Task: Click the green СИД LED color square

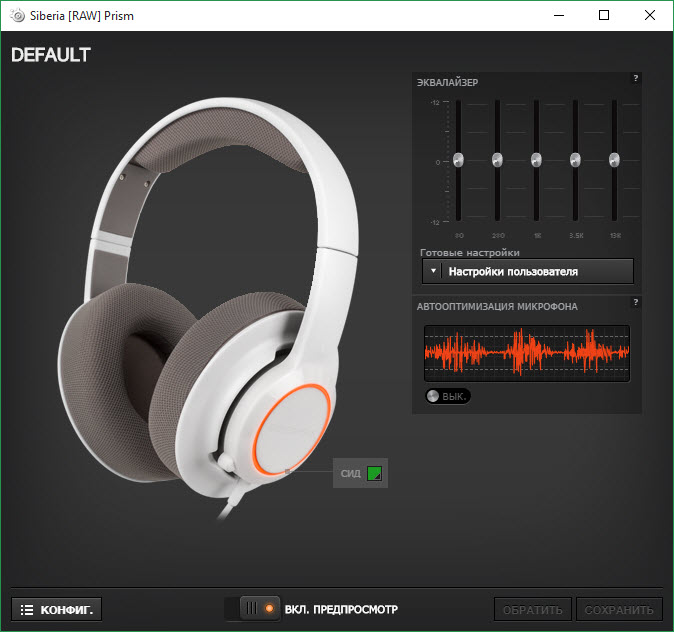Action: 374,473
